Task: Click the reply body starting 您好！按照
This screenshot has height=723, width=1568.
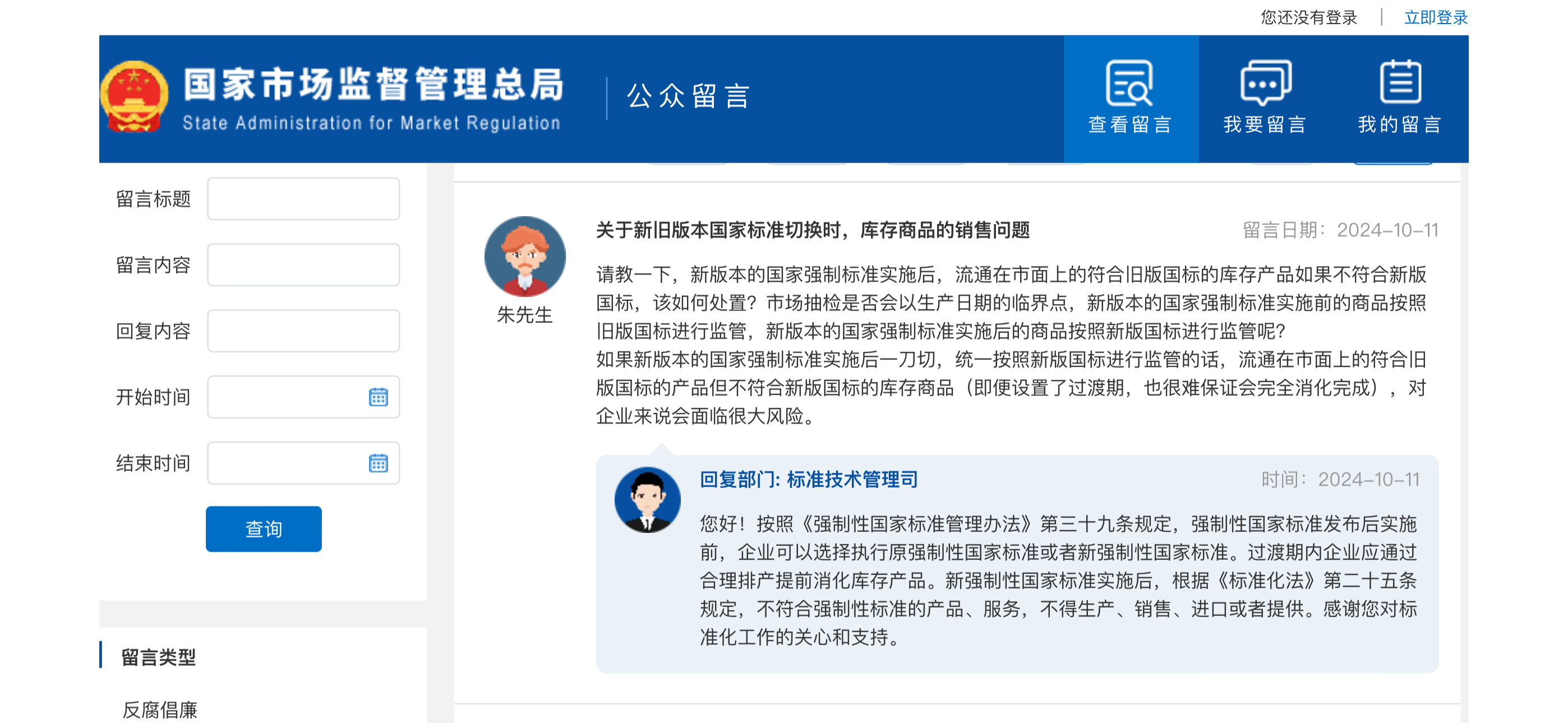Action: tap(1059, 580)
